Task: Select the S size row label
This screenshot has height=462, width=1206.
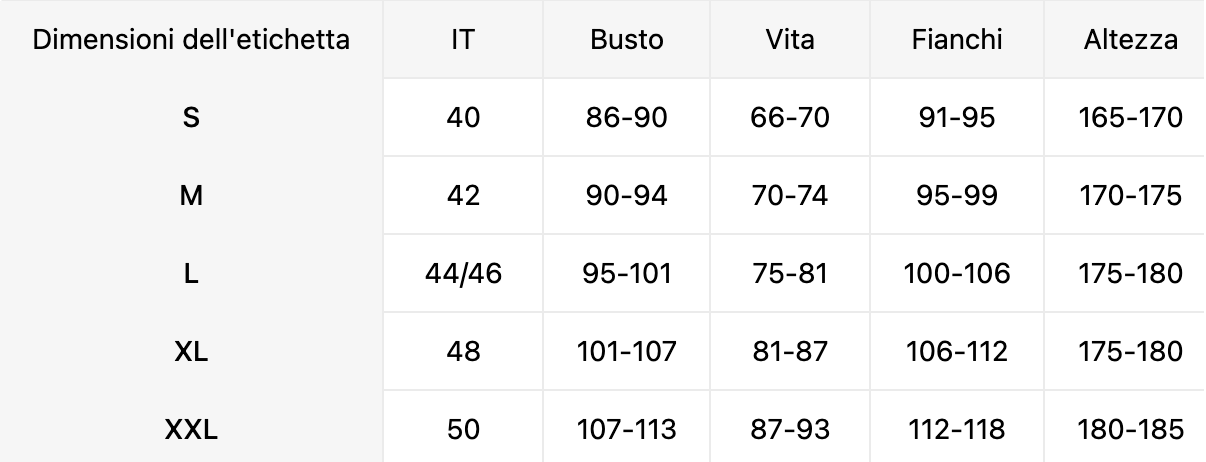Action: (x=191, y=118)
